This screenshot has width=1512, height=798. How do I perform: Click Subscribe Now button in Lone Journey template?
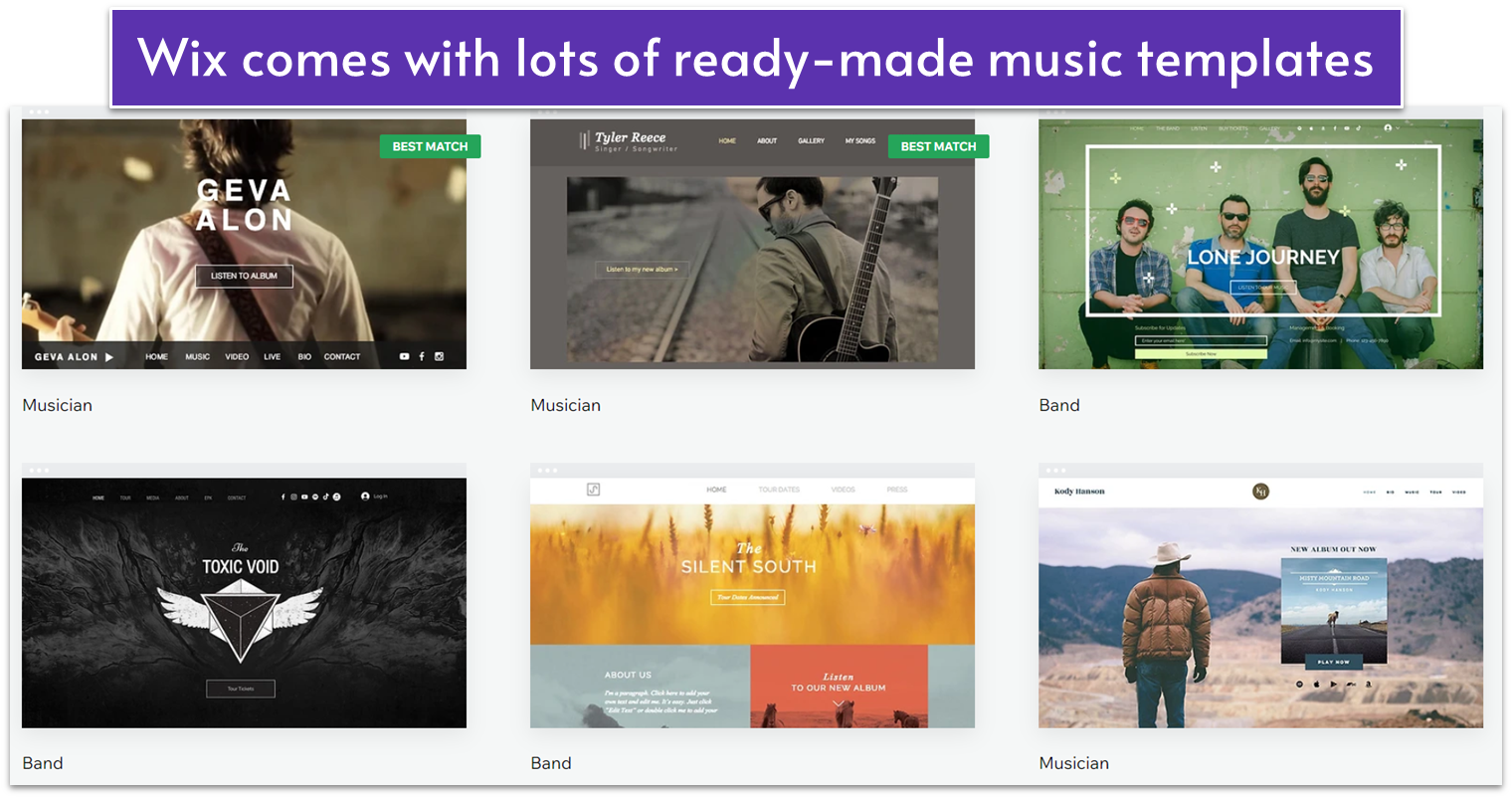click(x=1201, y=353)
